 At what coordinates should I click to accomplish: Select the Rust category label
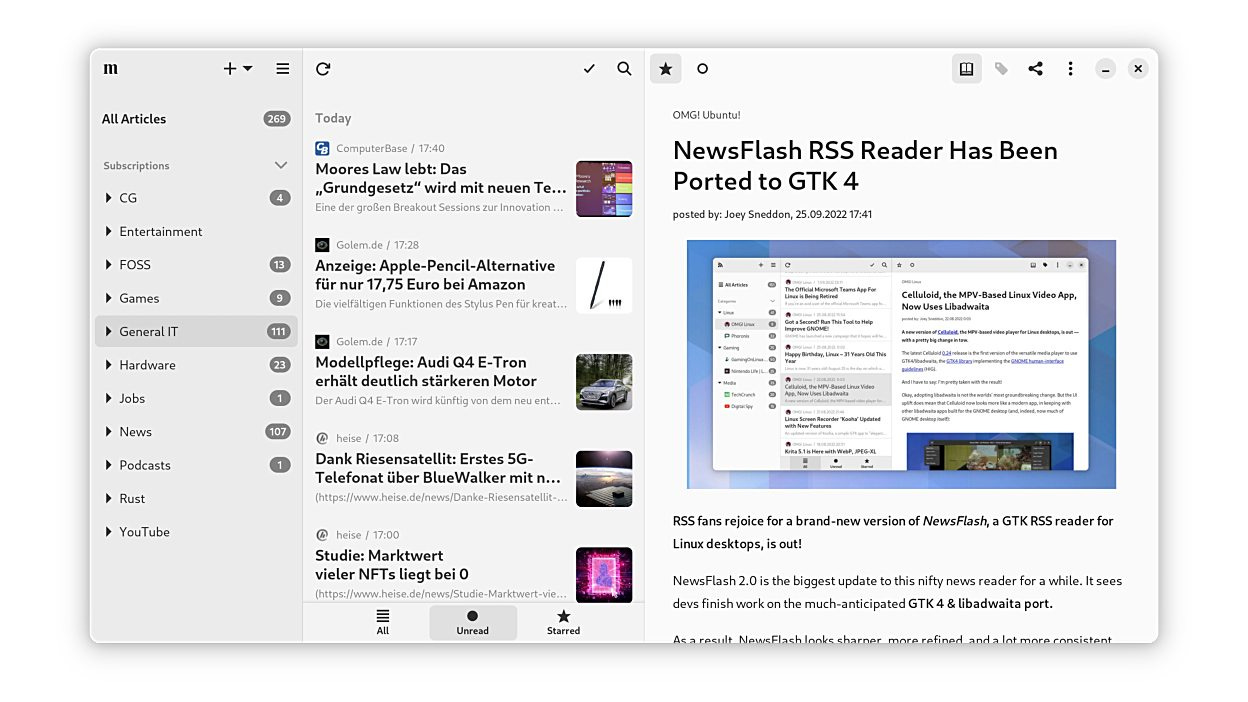(x=132, y=498)
